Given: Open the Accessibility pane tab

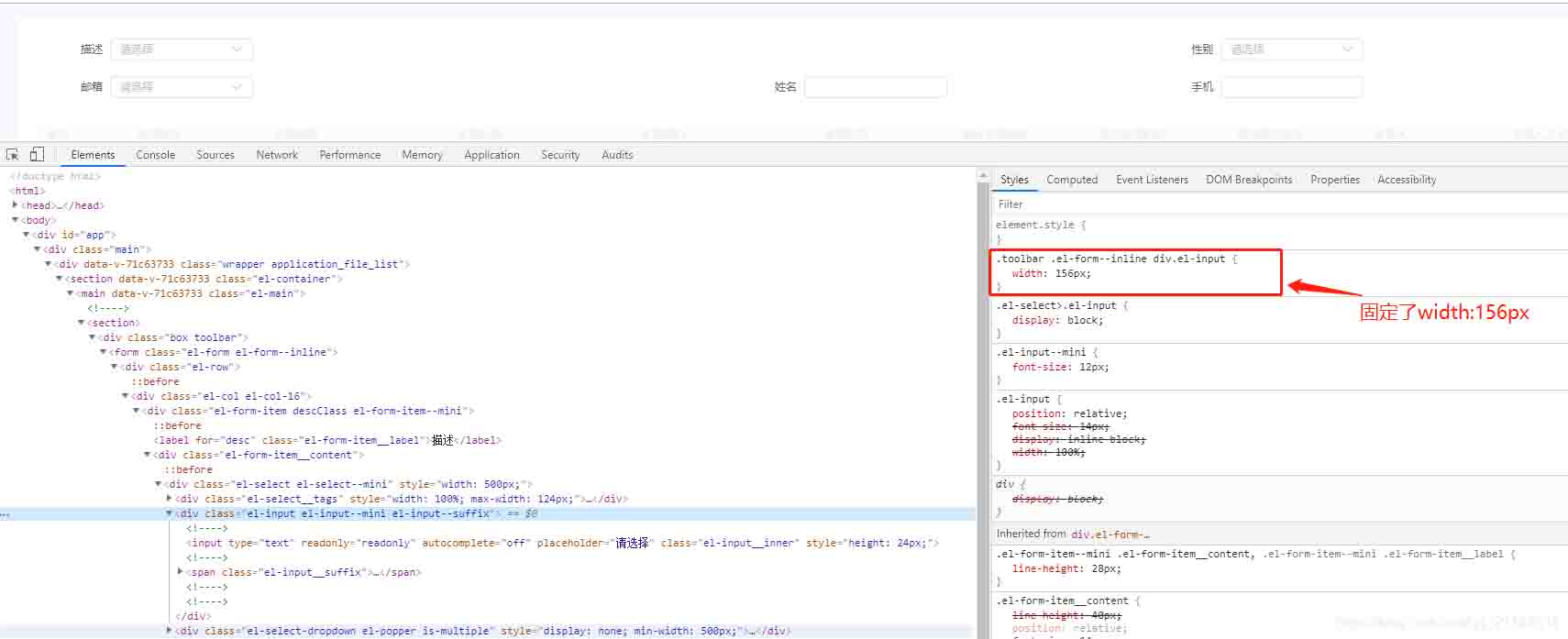Looking at the screenshot, I should (1407, 180).
